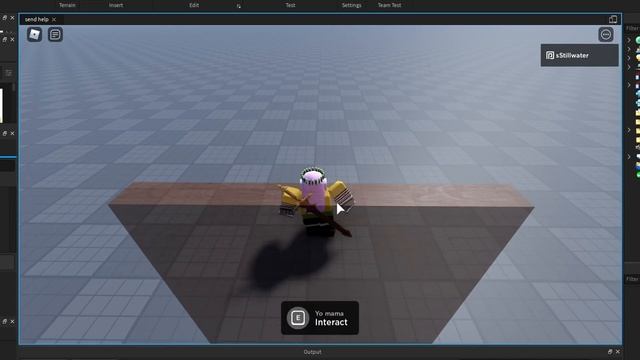Select the sStillwater player list entry

click(580, 55)
